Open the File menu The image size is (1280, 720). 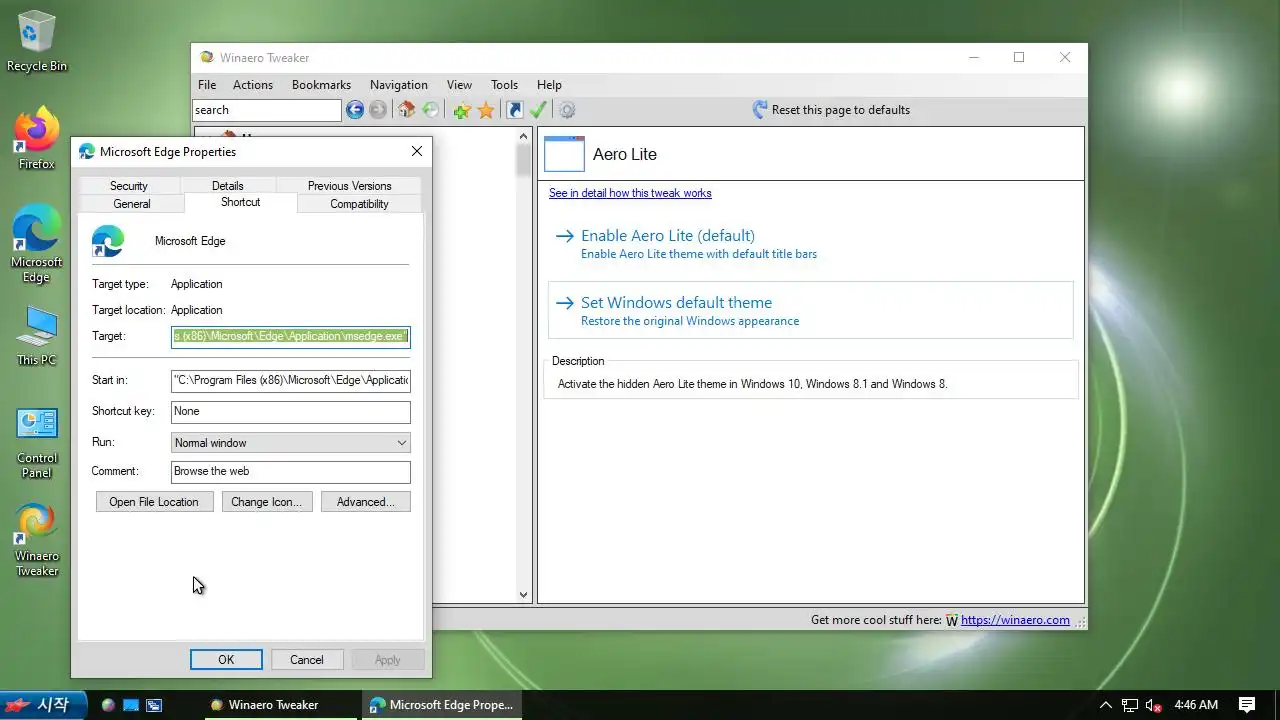[x=207, y=85]
